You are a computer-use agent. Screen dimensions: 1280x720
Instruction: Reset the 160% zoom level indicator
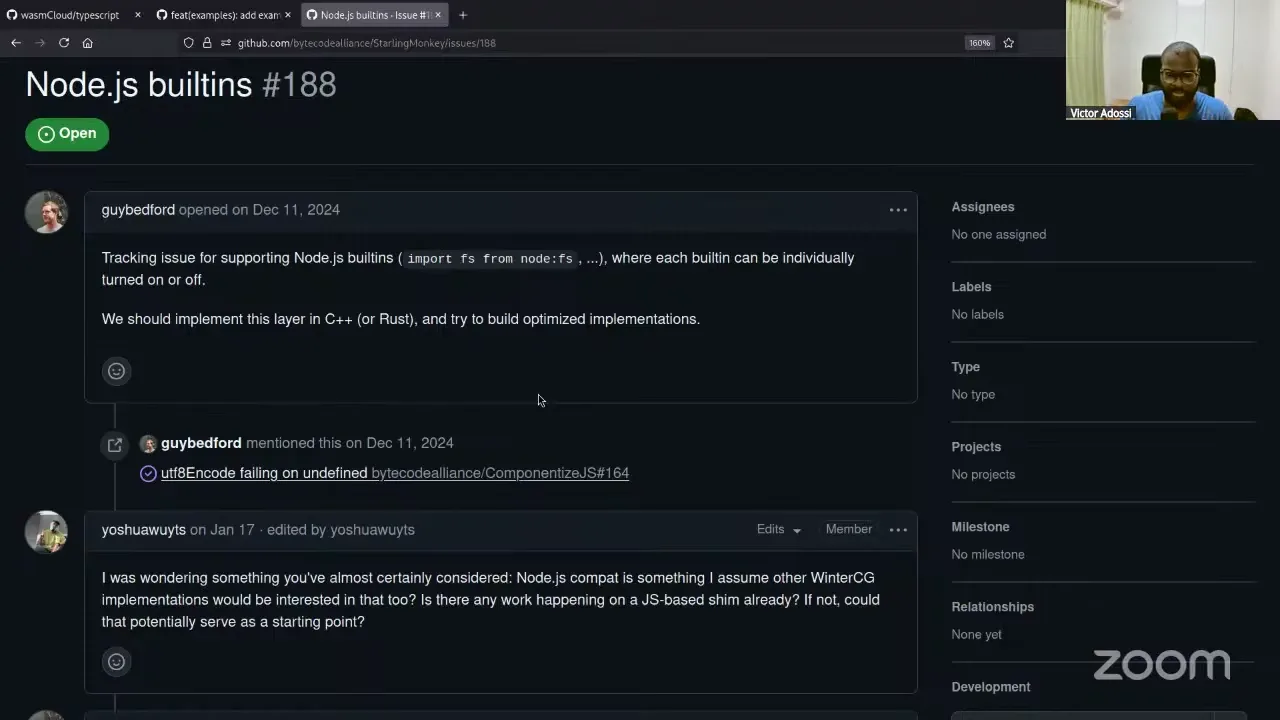(979, 43)
